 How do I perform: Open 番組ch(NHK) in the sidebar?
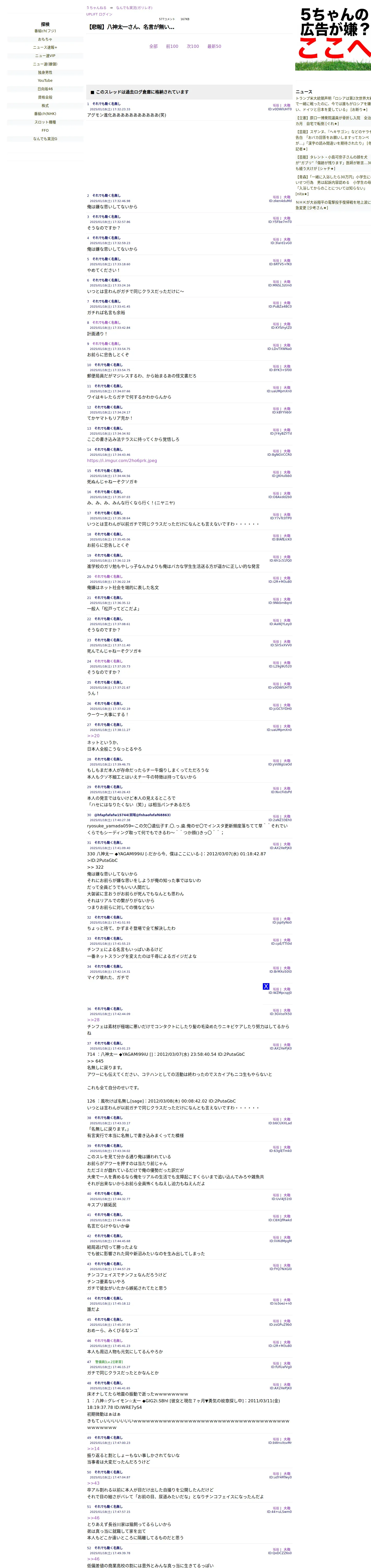45,114
